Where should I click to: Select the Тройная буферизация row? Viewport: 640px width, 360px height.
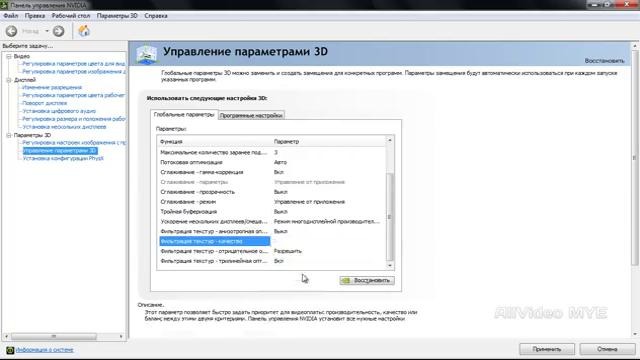pyautogui.click(x=271, y=212)
